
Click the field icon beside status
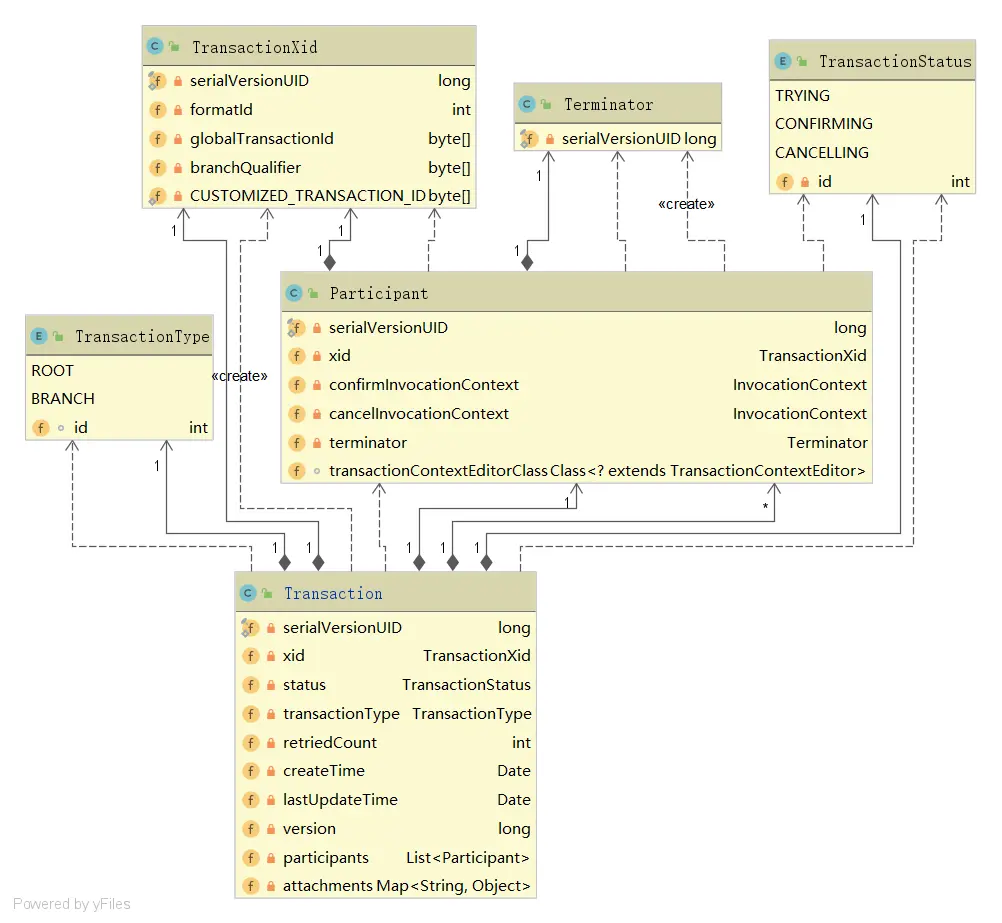click(250, 685)
